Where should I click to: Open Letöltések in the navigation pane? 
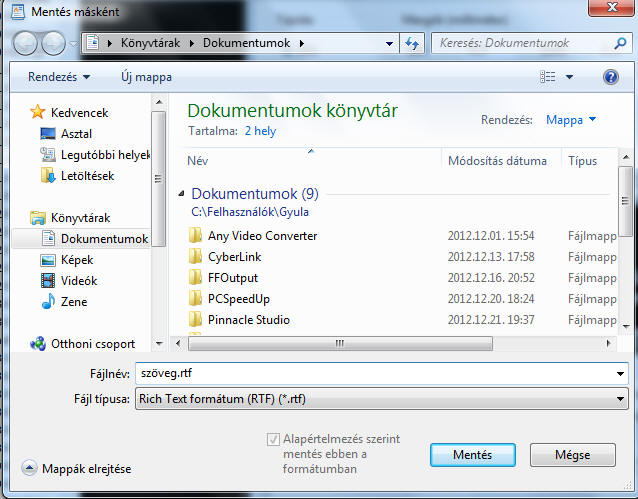pos(77,176)
